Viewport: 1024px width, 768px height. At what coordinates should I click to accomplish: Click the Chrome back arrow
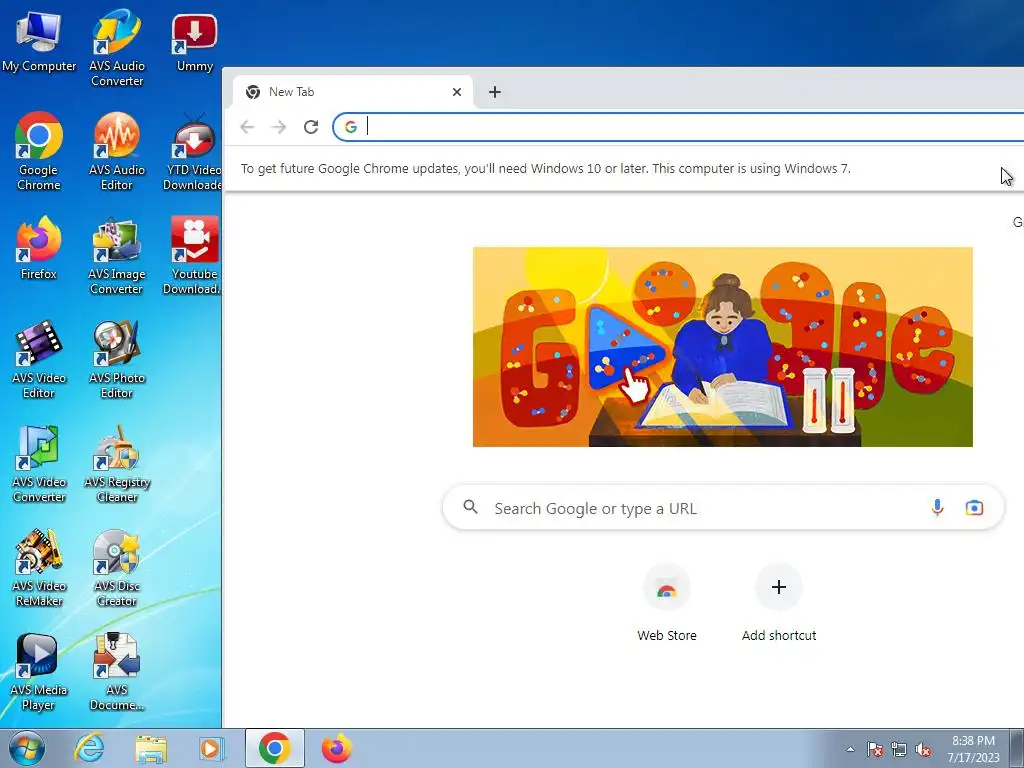click(x=247, y=127)
